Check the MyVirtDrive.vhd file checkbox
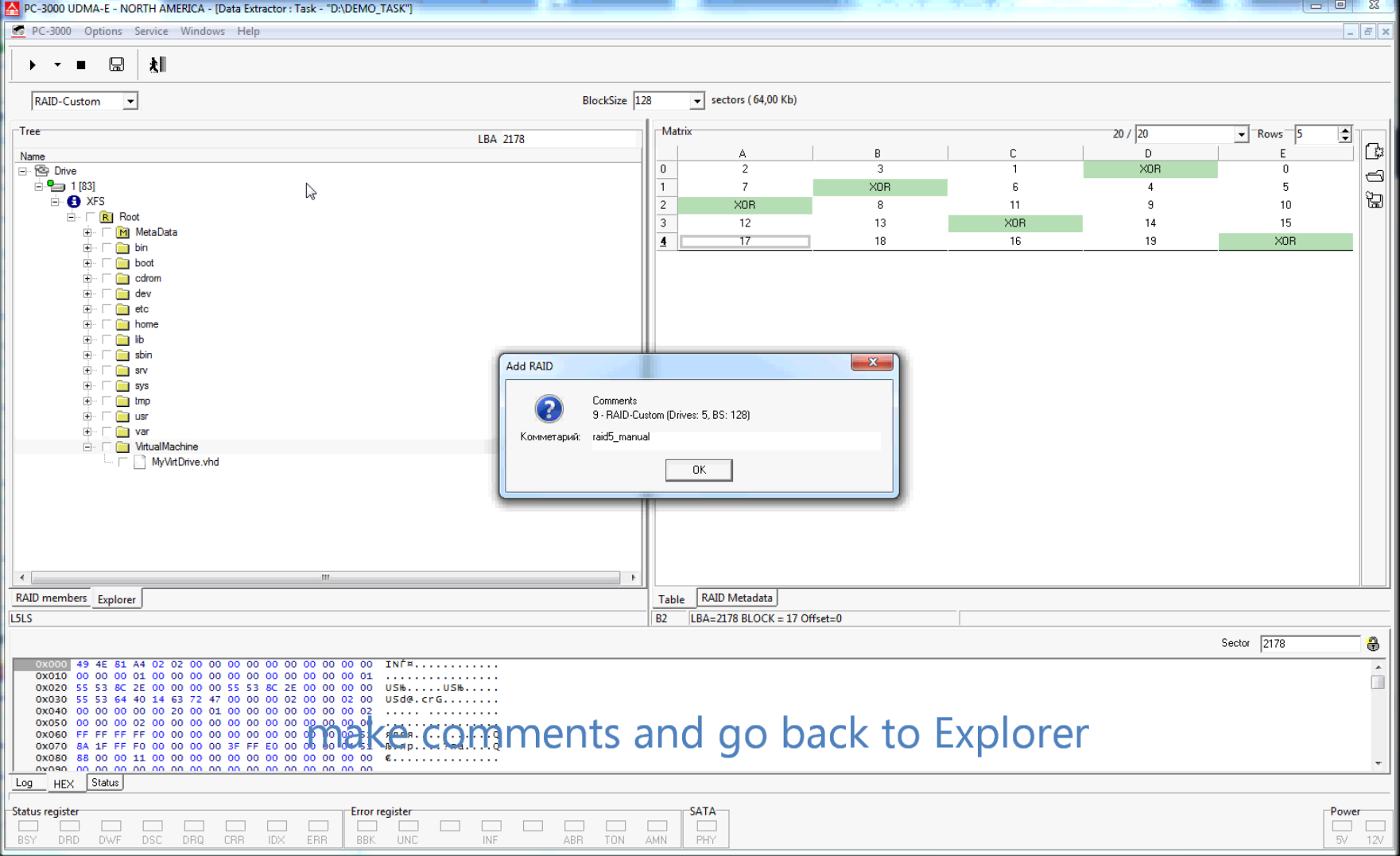 pyautogui.click(x=123, y=463)
